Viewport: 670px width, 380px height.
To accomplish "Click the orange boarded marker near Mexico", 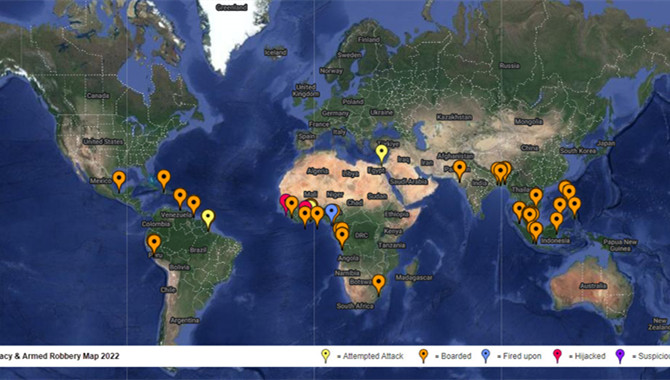I will point(119,180).
